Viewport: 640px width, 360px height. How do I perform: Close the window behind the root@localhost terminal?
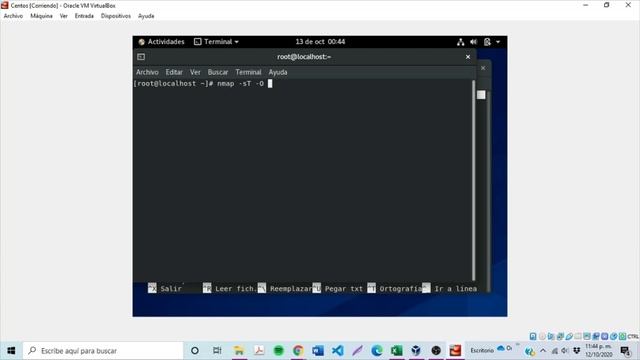483,68
